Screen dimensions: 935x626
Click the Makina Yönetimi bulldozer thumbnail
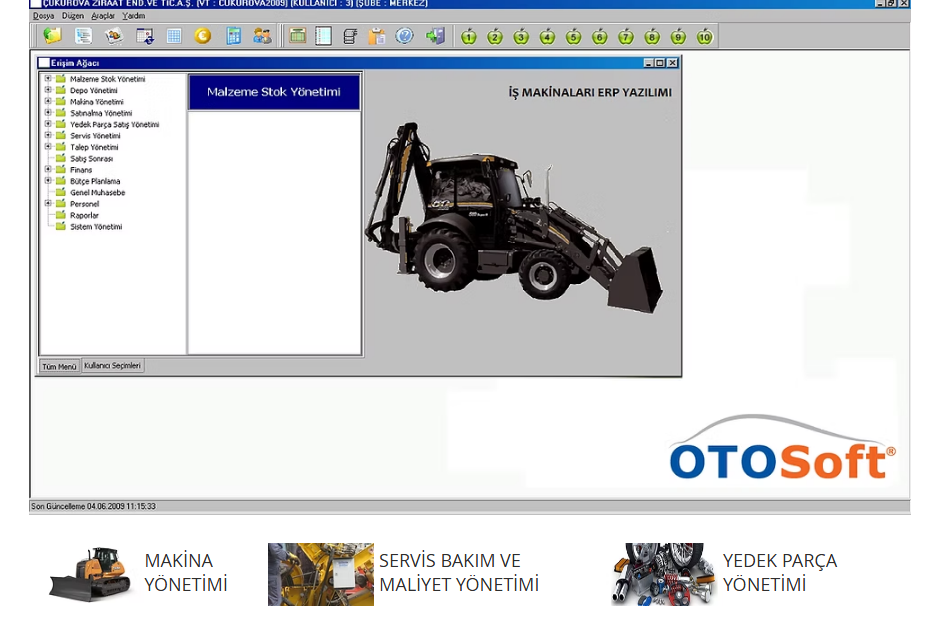click(91, 573)
